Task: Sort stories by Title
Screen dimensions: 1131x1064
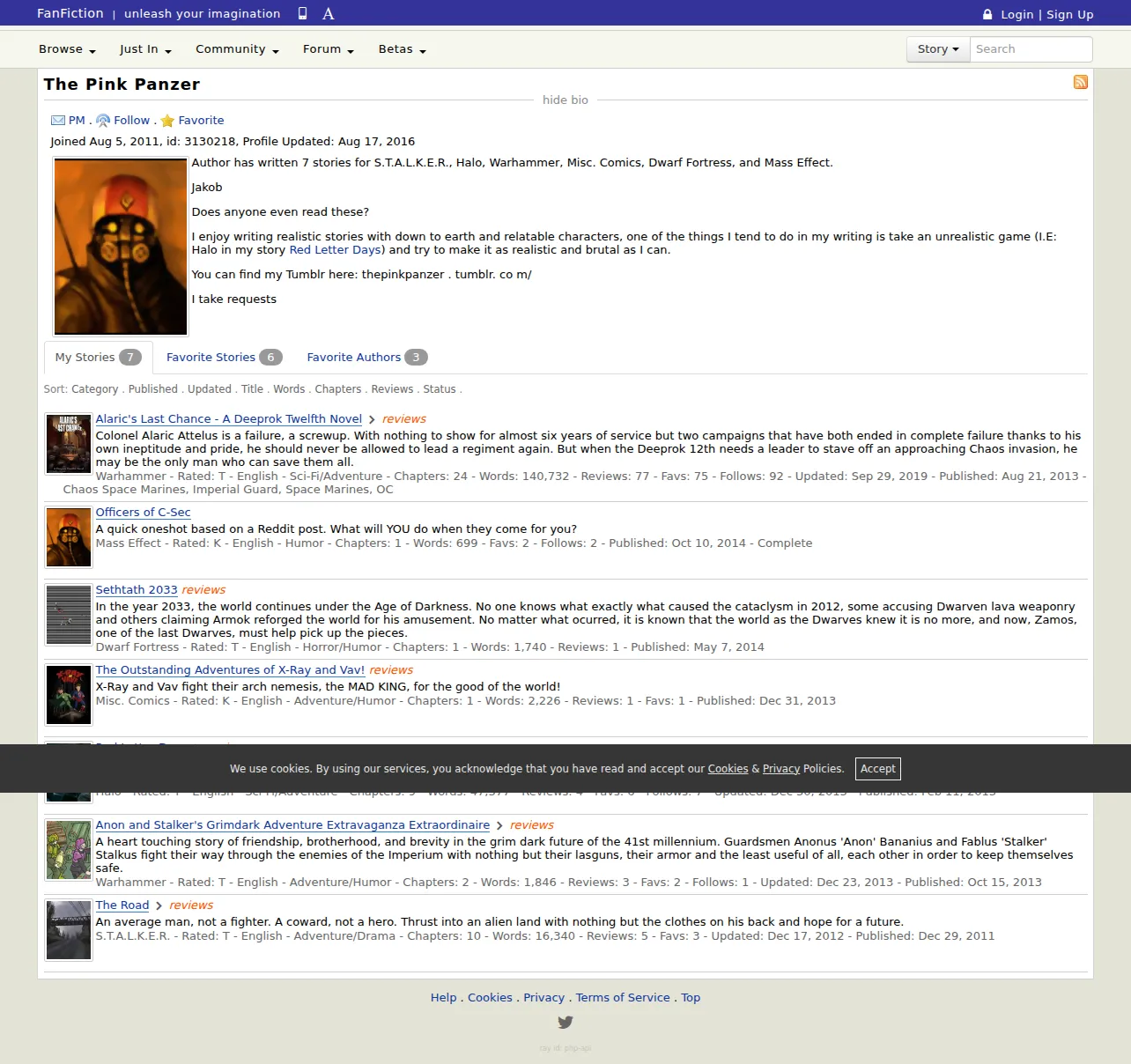Action: coord(253,389)
